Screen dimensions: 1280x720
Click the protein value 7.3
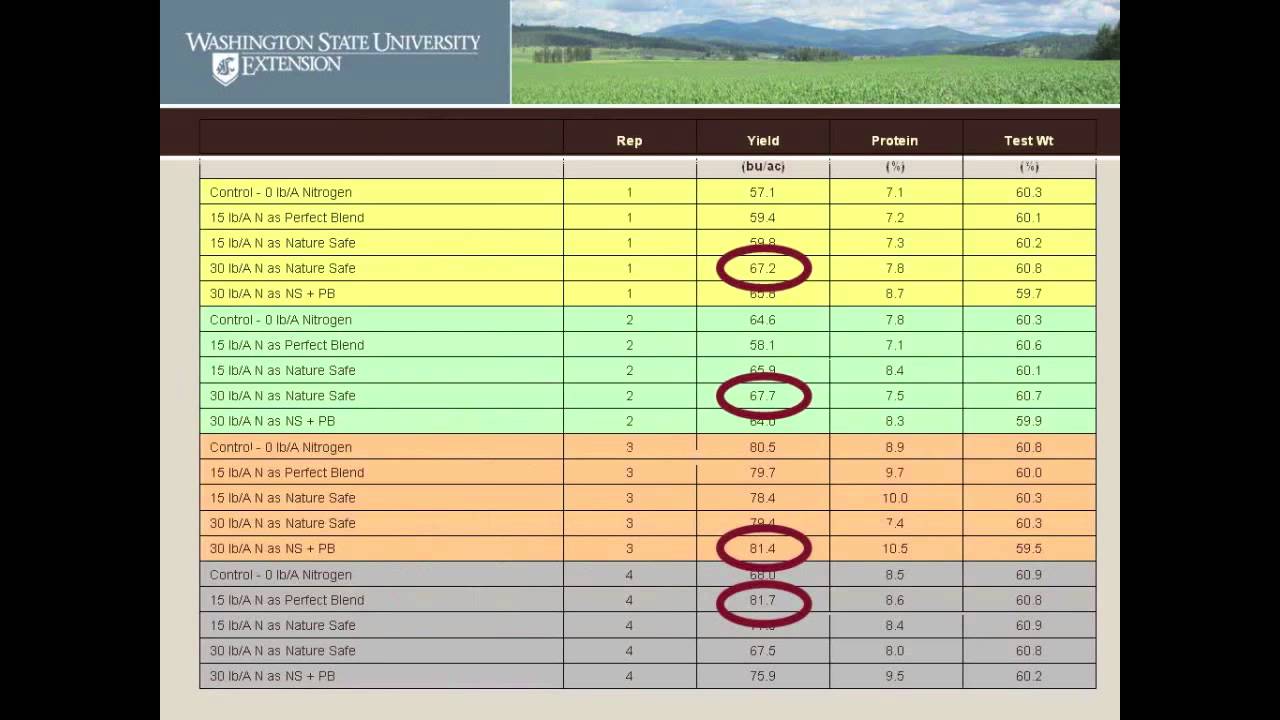click(x=895, y=243)
